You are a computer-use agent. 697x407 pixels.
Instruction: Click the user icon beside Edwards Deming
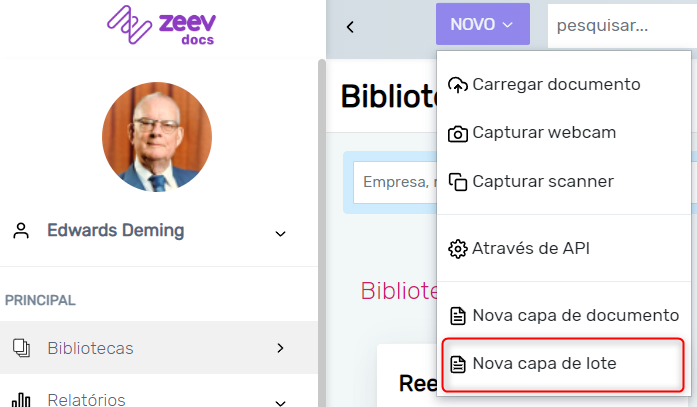21,231
